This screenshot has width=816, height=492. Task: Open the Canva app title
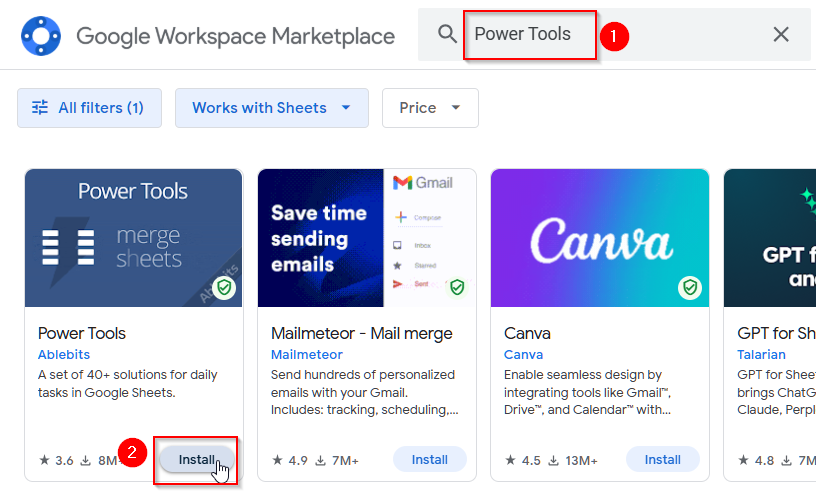(x=527, y=333)
